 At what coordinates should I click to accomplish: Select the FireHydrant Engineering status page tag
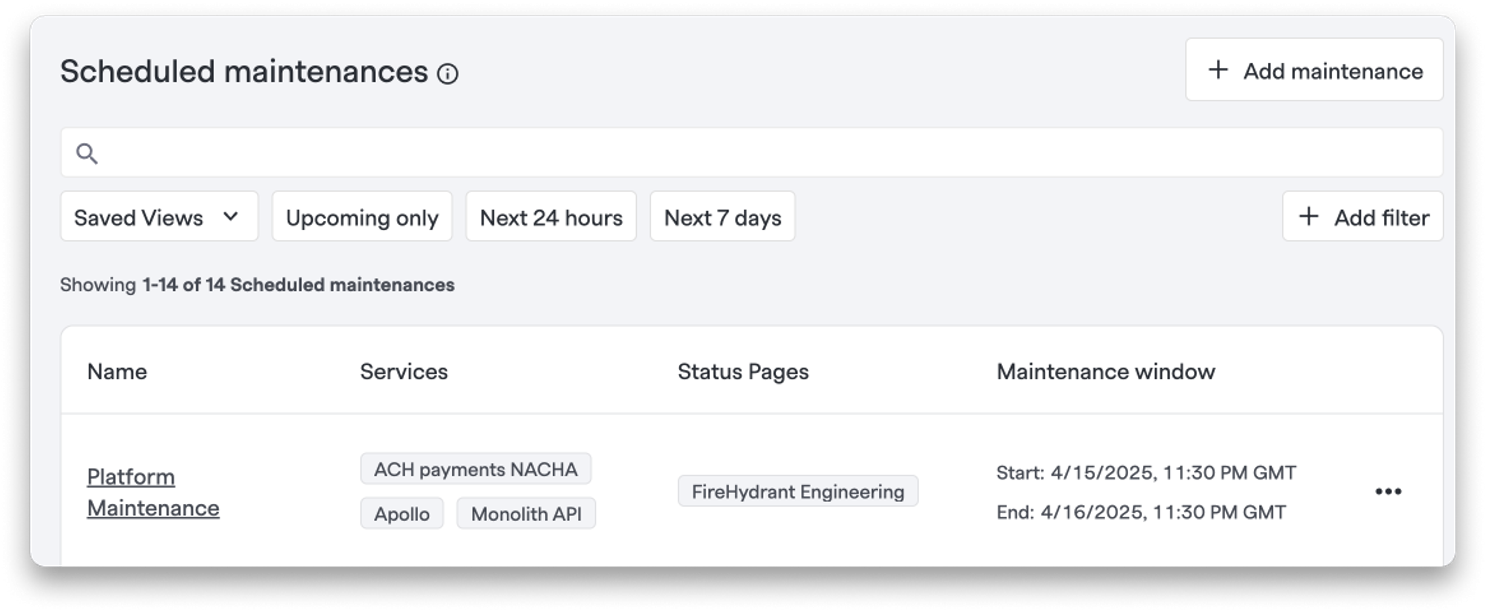798,491
